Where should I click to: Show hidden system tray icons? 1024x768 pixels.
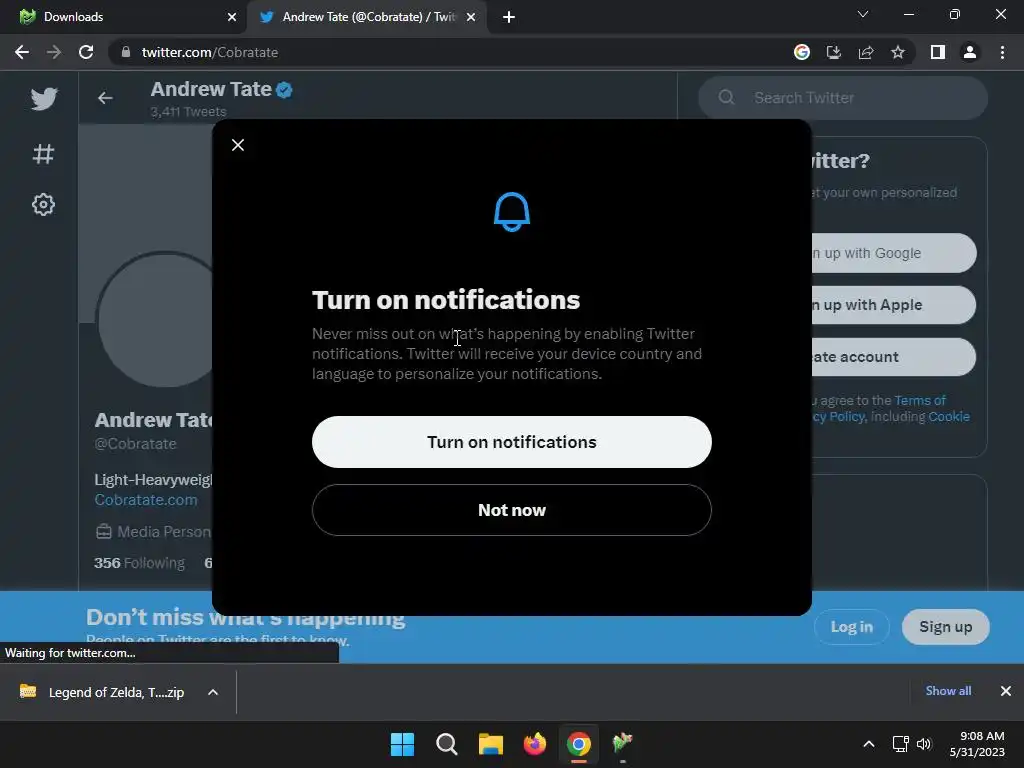tap(869, 744)
